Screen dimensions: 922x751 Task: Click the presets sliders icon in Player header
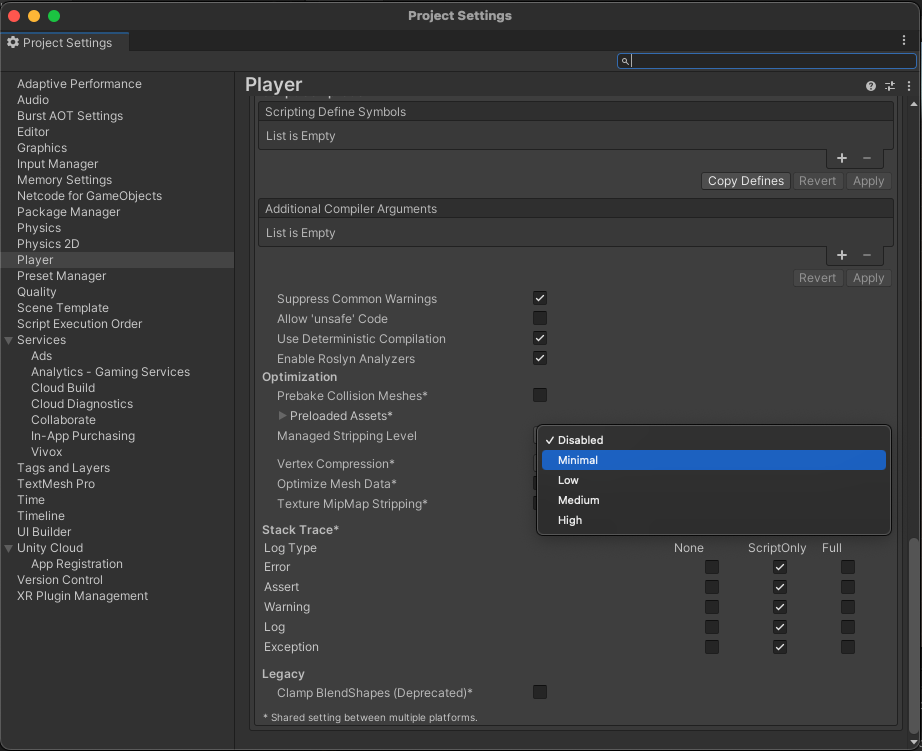pyautogui.click(x=889, y=85)
